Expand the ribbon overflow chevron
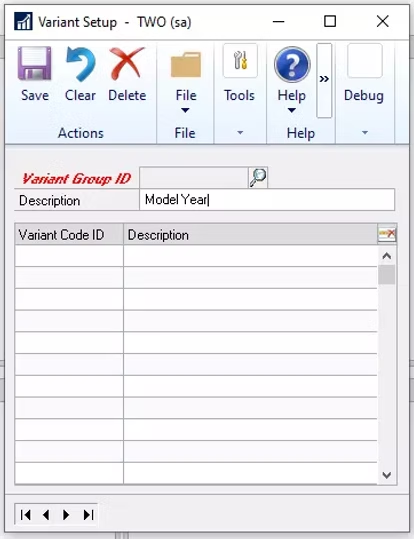414x539 pixels. click(x=324, y=80)
